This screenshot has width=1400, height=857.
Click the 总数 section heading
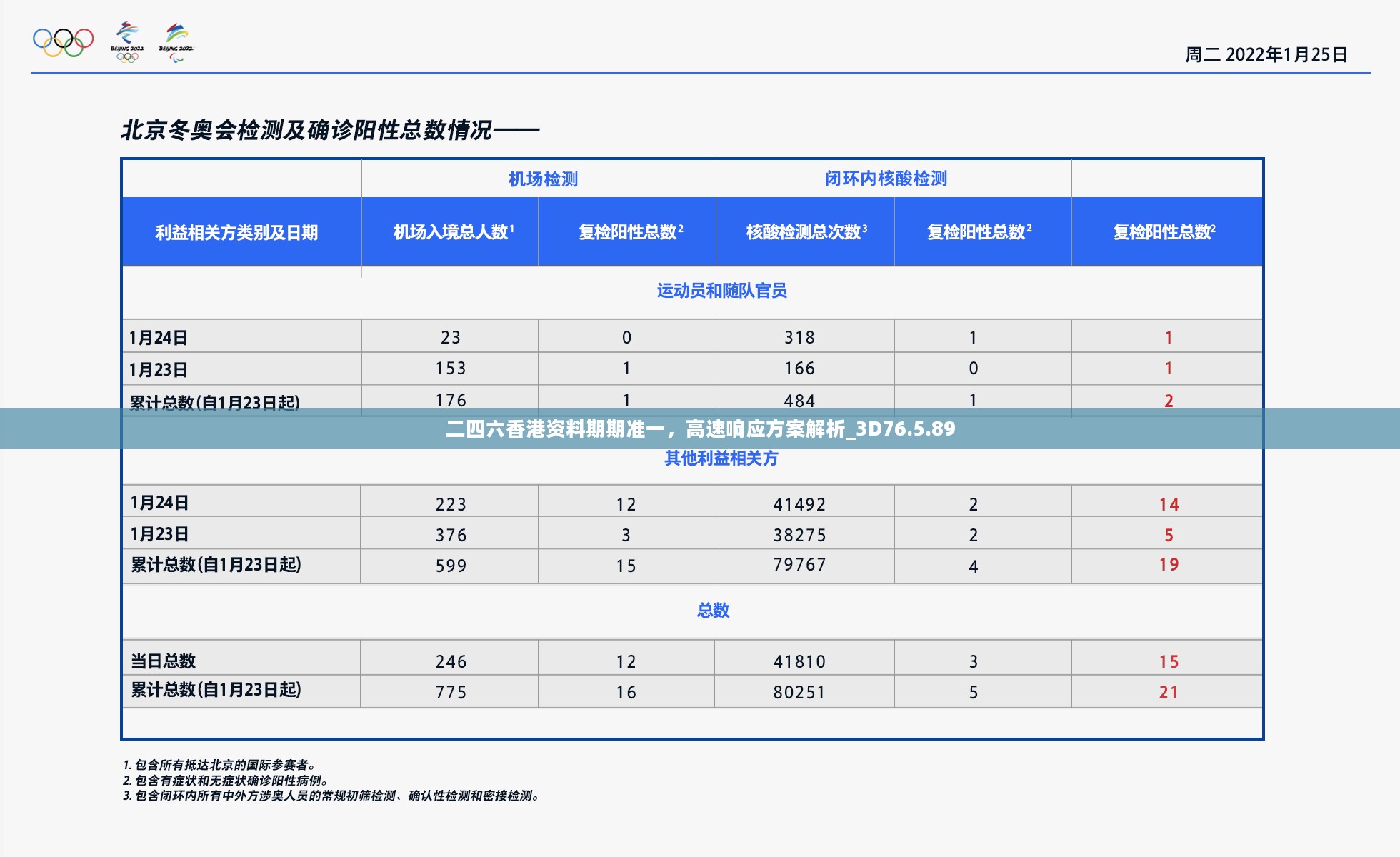coord(713,611)
